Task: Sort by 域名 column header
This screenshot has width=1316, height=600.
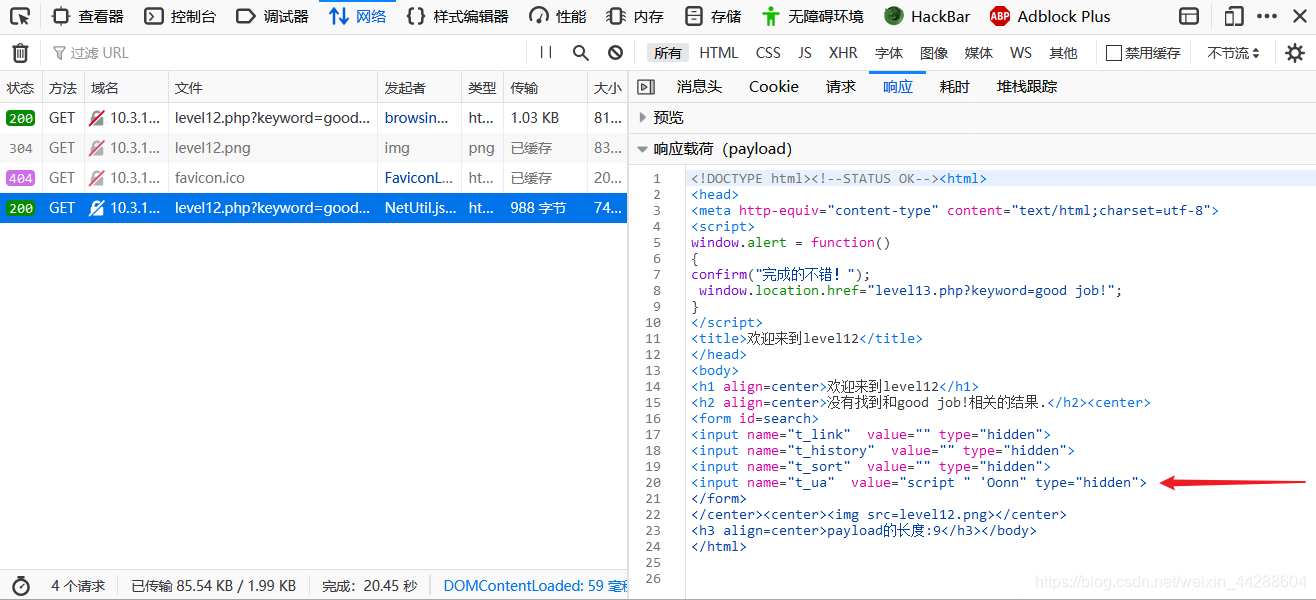Action: tap(126, 88)
